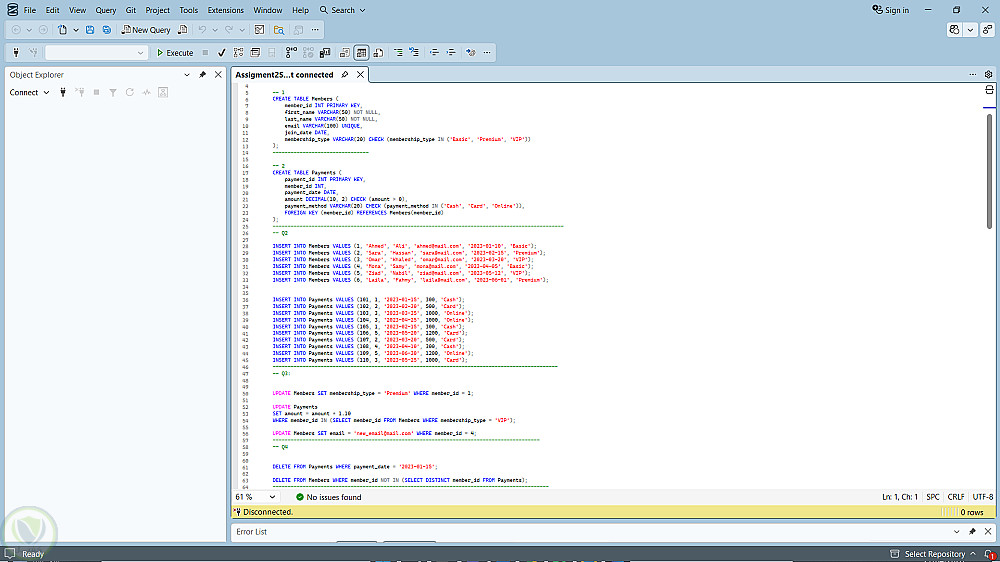Click the Save file icon
The width and height of the screenshot is (1000, 562).
point(90,30)
